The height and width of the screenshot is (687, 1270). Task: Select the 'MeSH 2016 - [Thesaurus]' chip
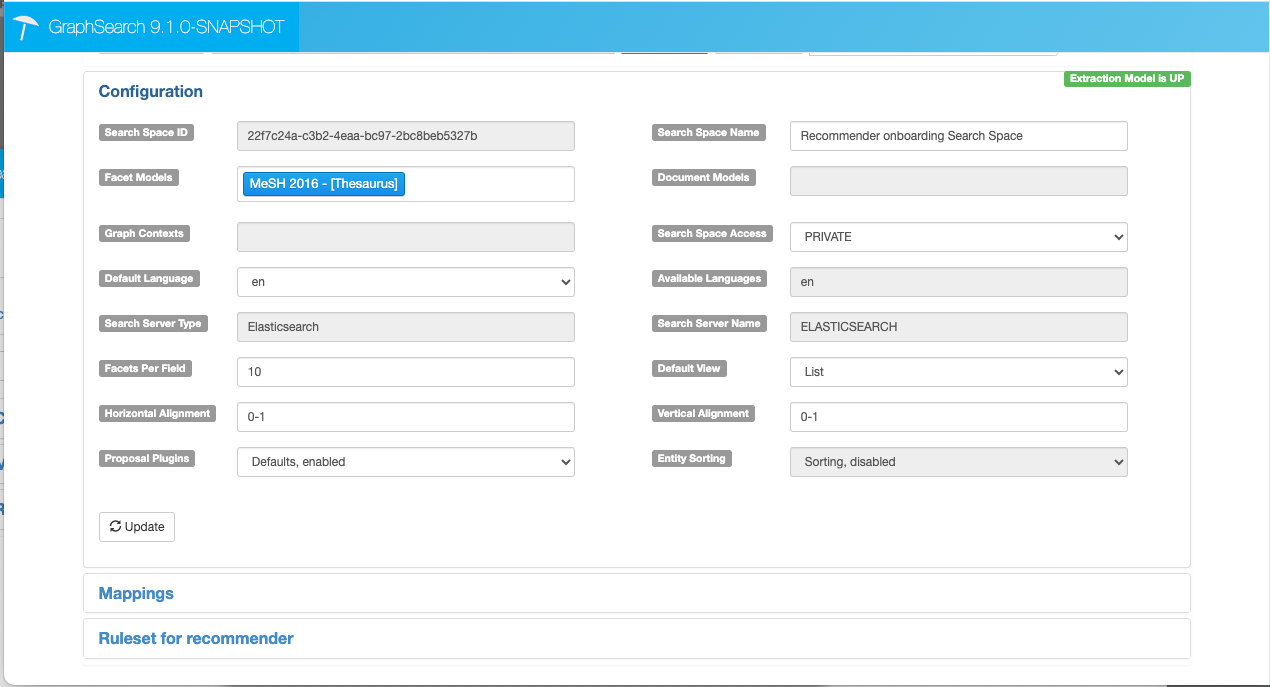322,183
